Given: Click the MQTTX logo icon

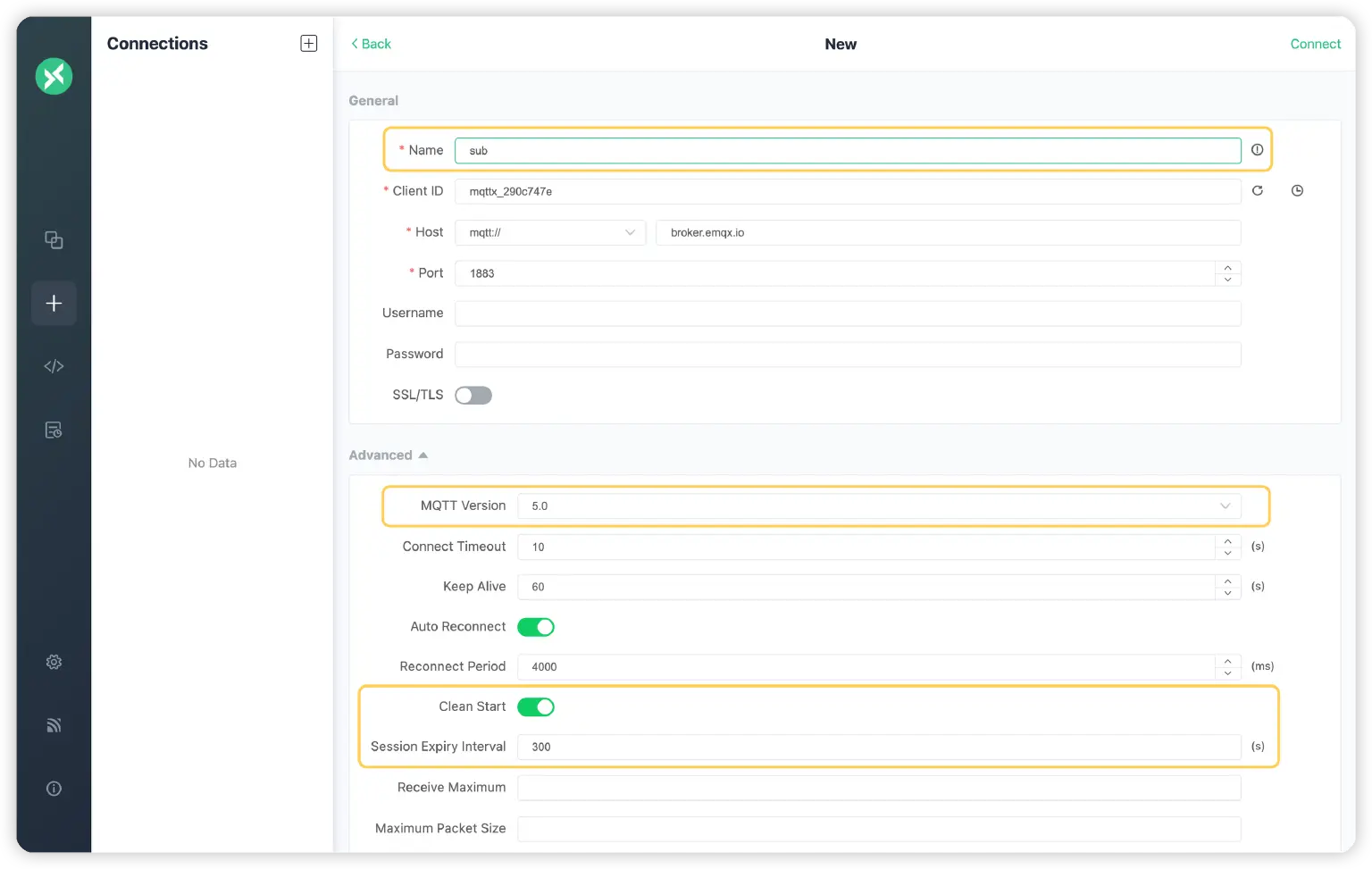Looking at the screenshot, I should 54,77.
